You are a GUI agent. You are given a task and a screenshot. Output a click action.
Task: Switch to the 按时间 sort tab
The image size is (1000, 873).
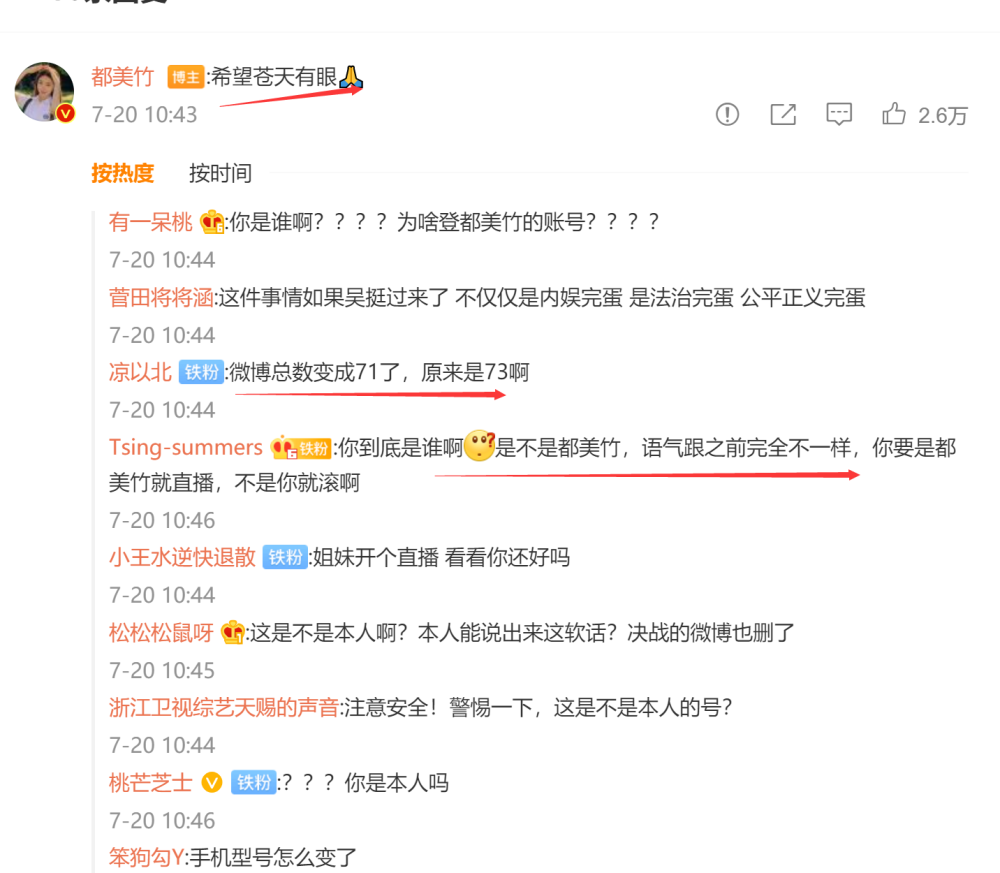[220, 173]
